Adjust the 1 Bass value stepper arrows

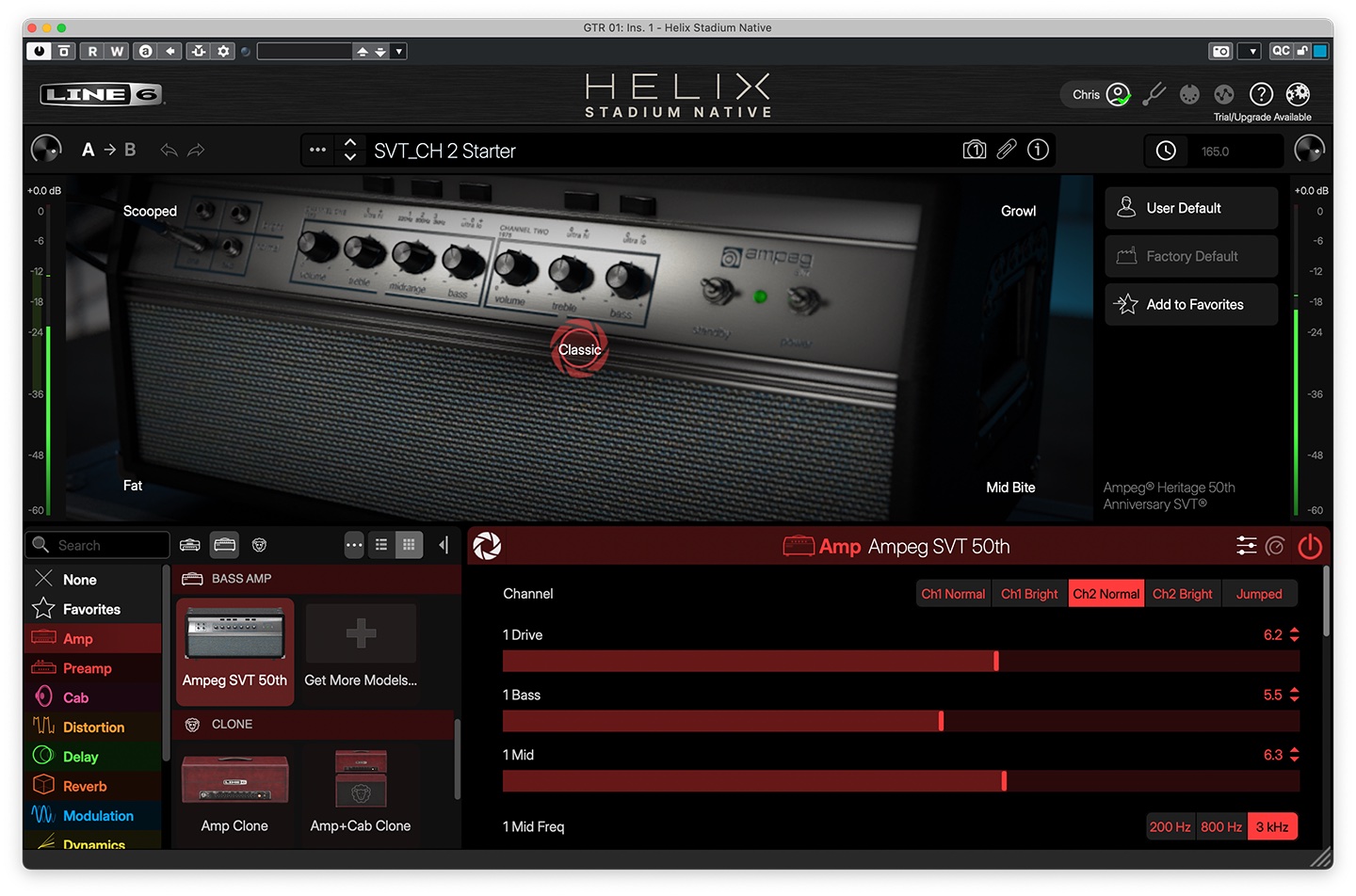(x=1294, y=695)
